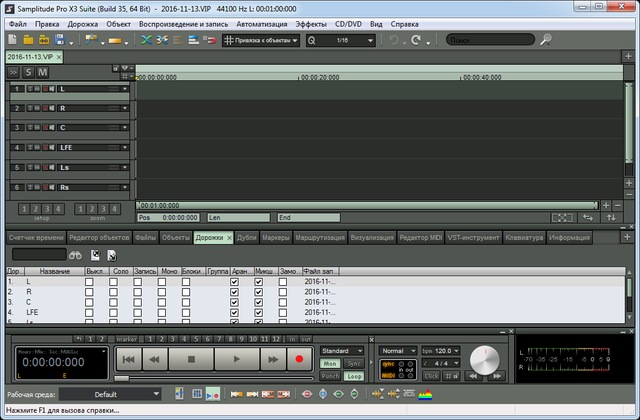Click the Undo arrow icon
This screenshot has height=420, width=640.
click(394, 41)
